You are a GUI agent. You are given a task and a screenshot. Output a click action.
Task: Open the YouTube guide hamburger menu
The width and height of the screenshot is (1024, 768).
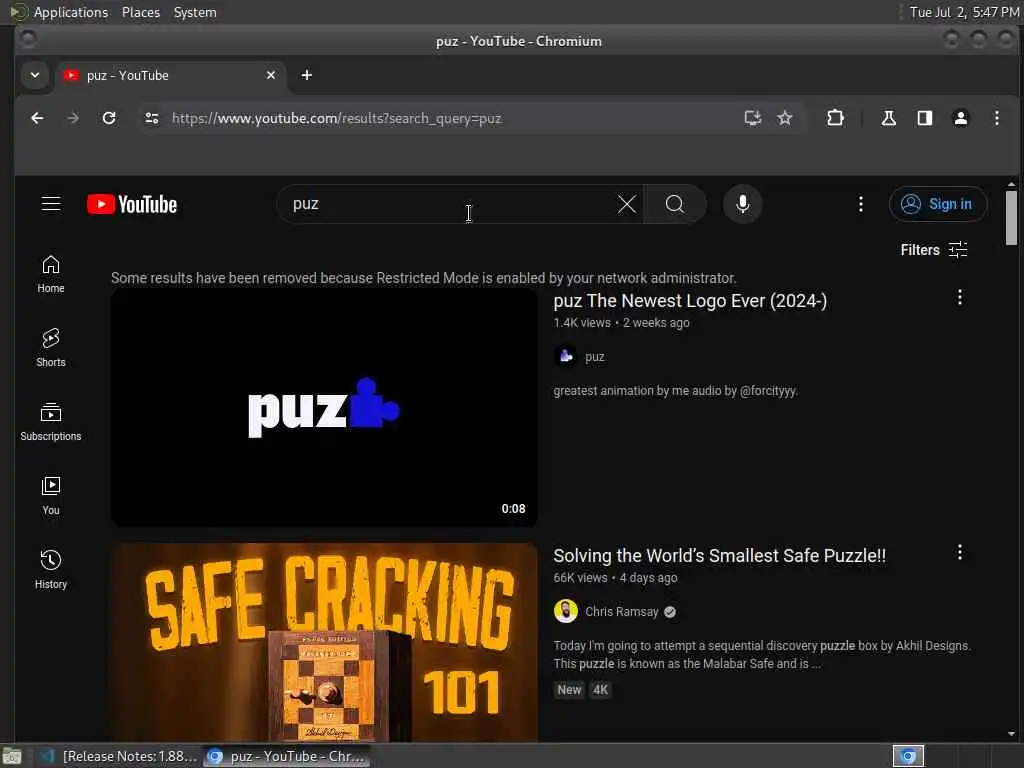51,204
